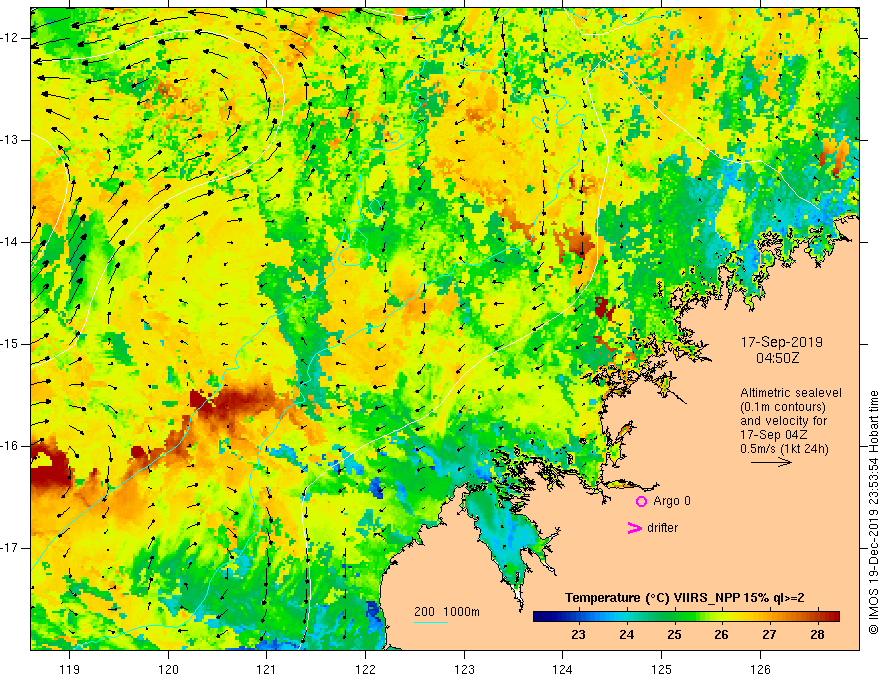Image resolution: width=880 pixels, height=680 pixels.
Task: Click the longitude label 119
Action: 70,669
